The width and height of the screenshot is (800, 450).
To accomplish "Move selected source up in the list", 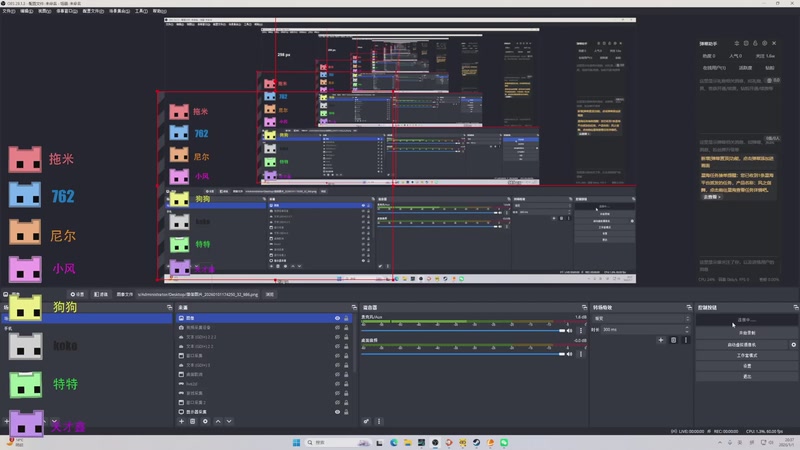I will (x=218, y=421).
